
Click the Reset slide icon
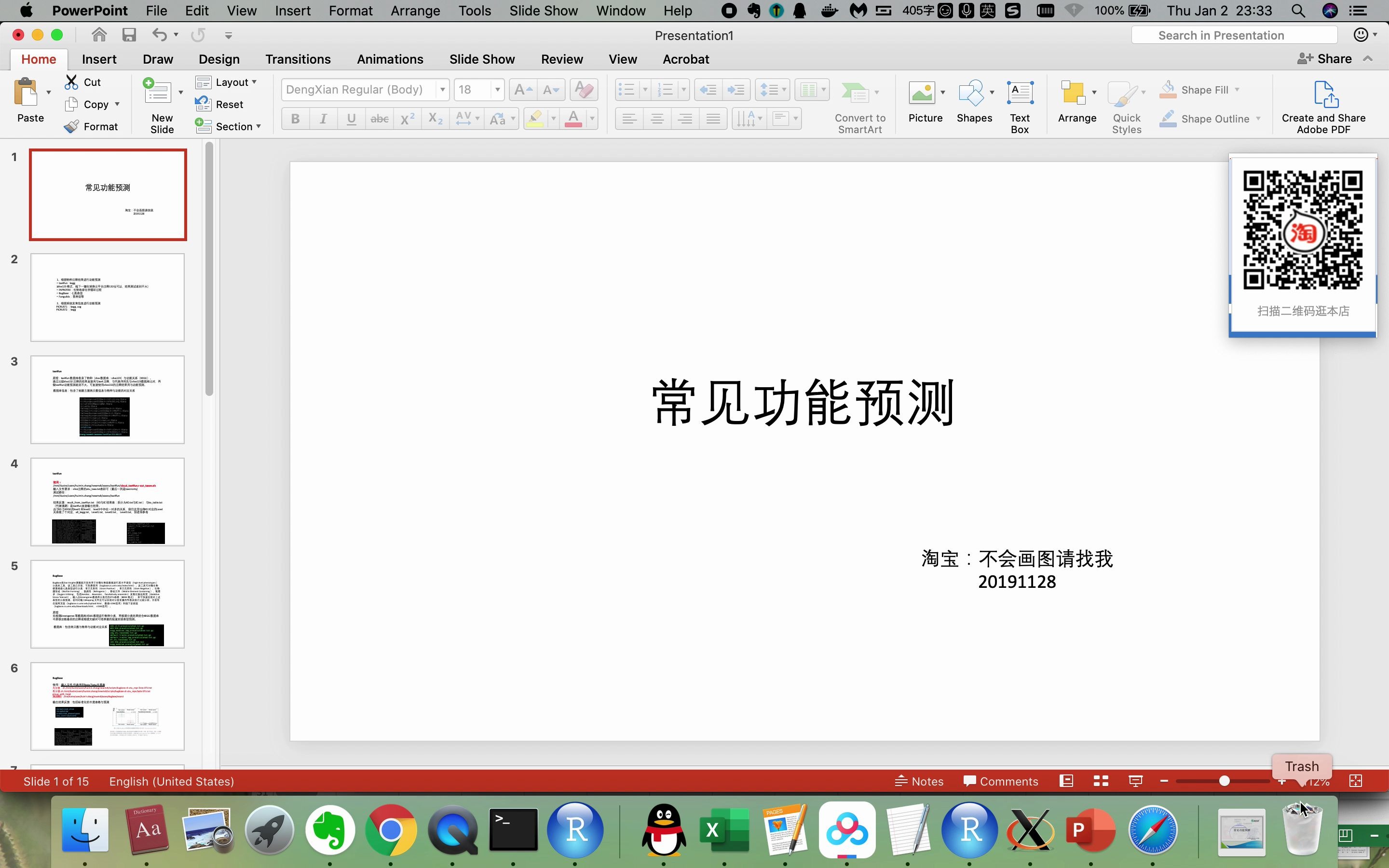[x=203, y=104]
